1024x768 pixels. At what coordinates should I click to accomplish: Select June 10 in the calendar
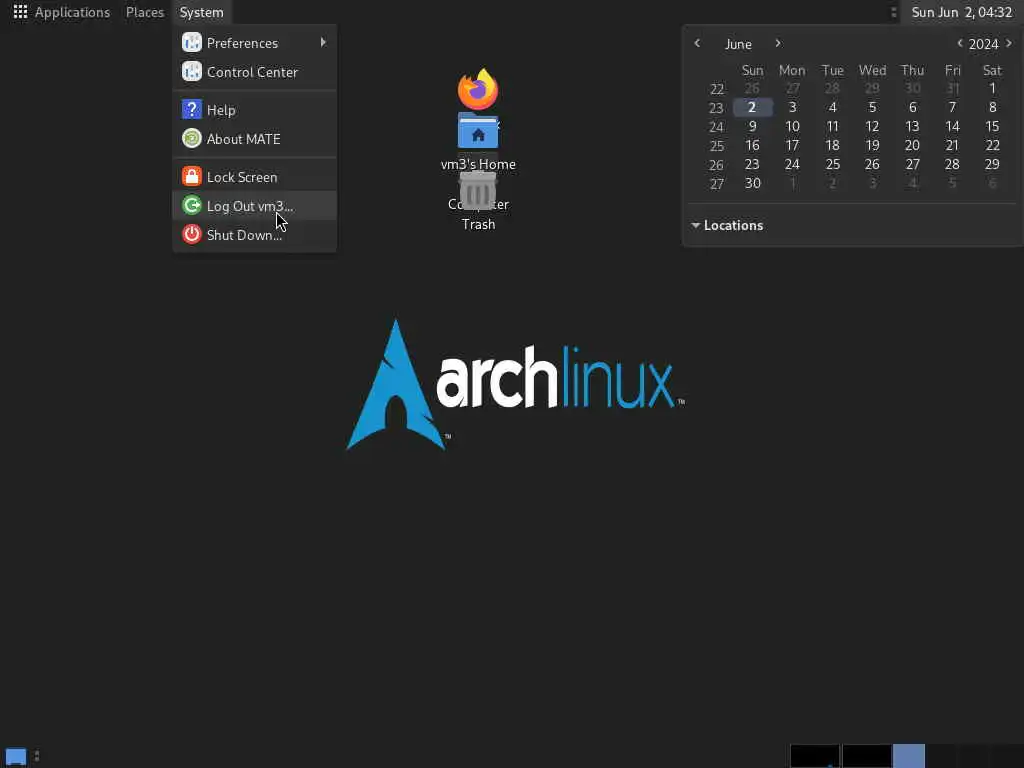coord(792,126)
